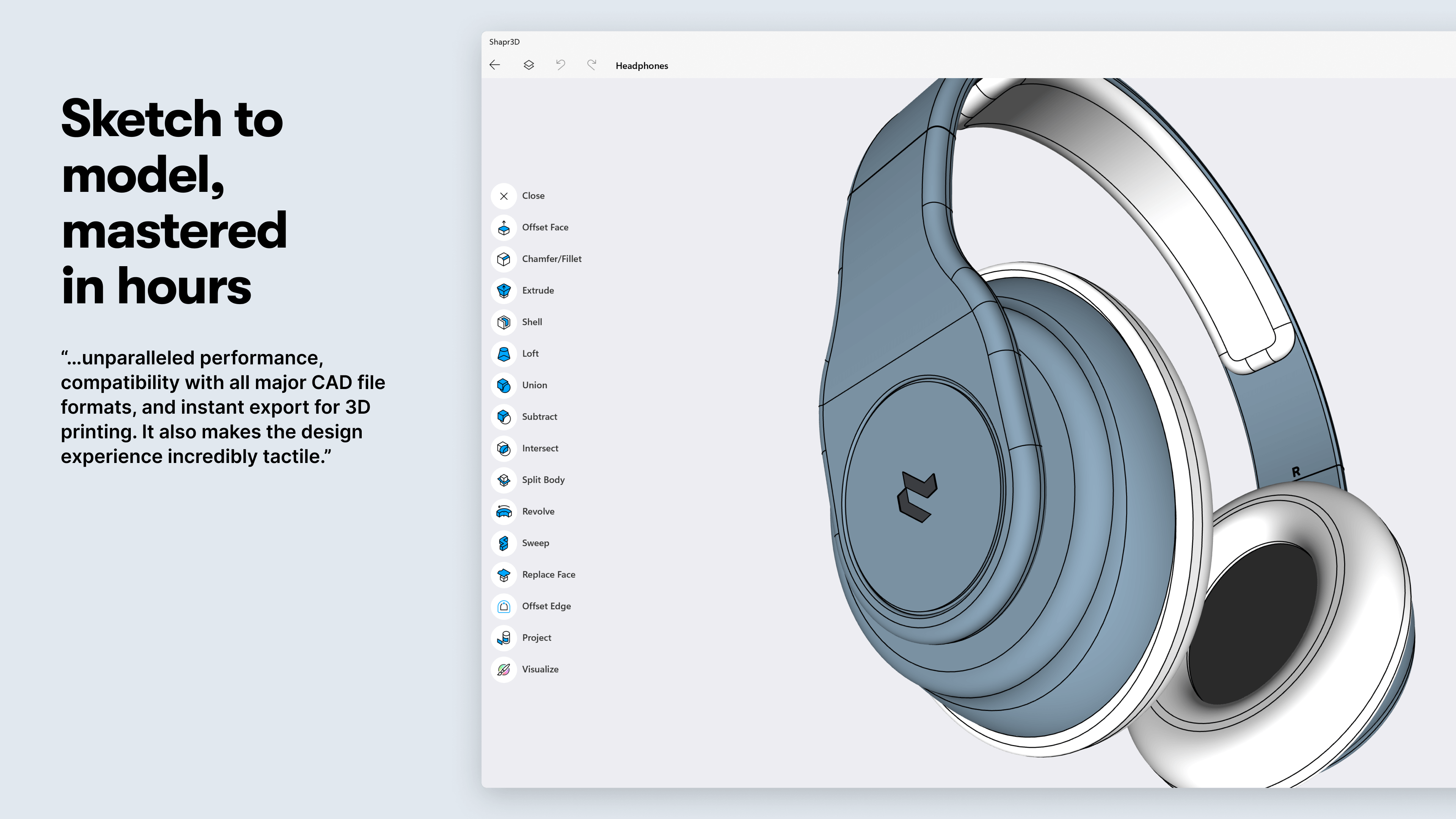The height and width of the screenshot is (819, 1456).
Task: Activate the Revolve tool icon
Action: [504, 512]
